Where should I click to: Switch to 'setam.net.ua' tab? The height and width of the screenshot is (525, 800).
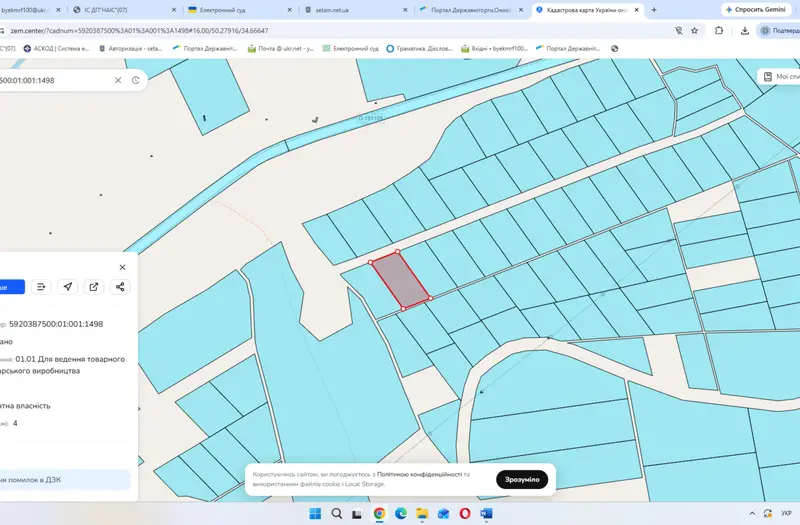[x=355, y=10]
